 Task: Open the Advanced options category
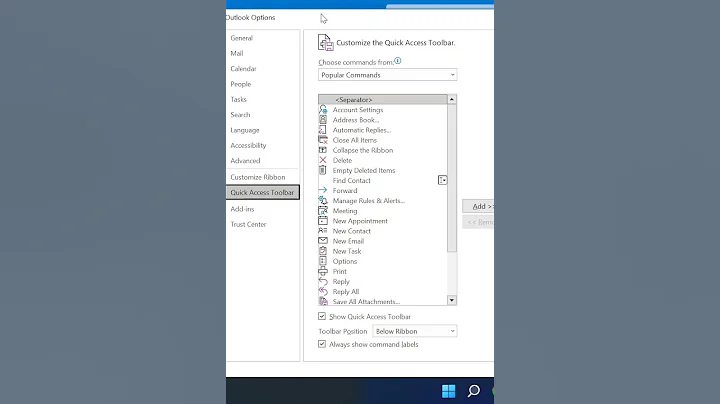245,161
